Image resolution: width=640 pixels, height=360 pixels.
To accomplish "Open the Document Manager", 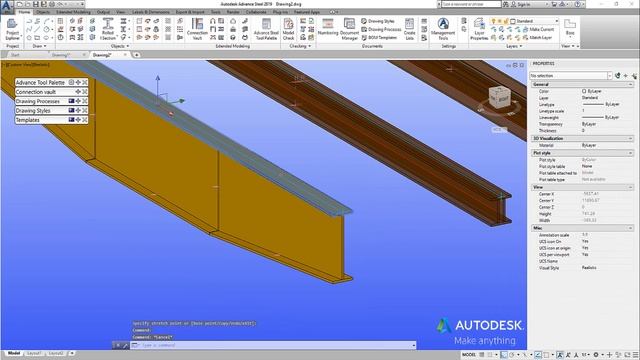I will [349, 29].
